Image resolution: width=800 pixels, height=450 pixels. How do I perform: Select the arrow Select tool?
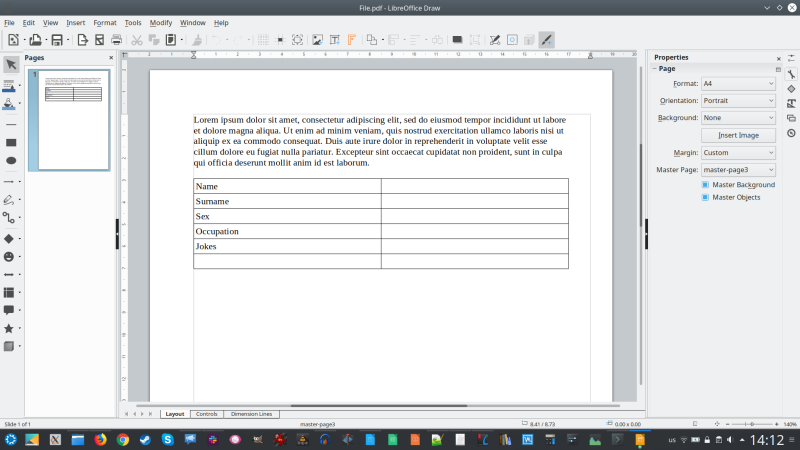pyautogui.click(x=11, y=64)
